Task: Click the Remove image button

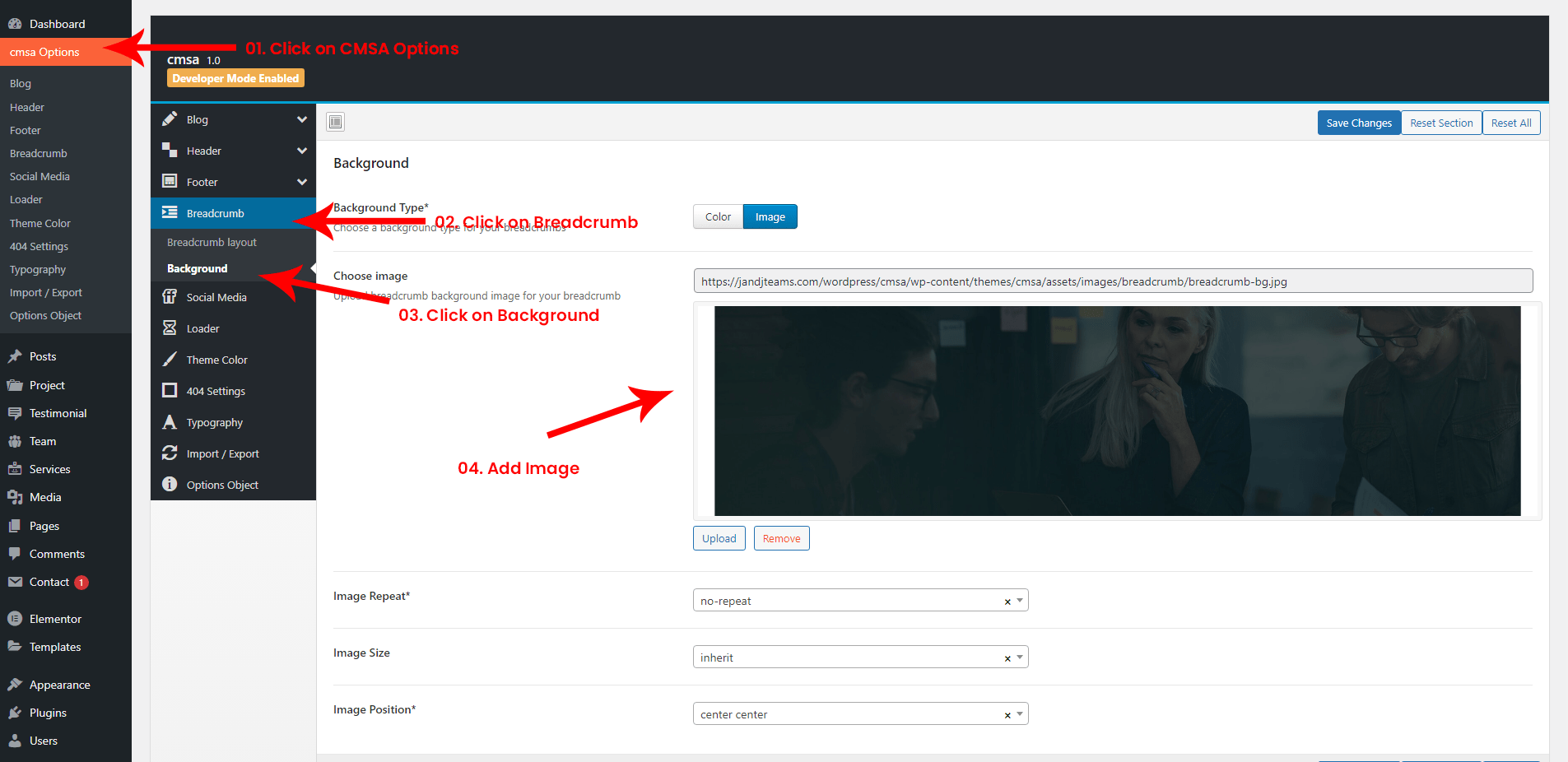Action: [x=781, y=539]
